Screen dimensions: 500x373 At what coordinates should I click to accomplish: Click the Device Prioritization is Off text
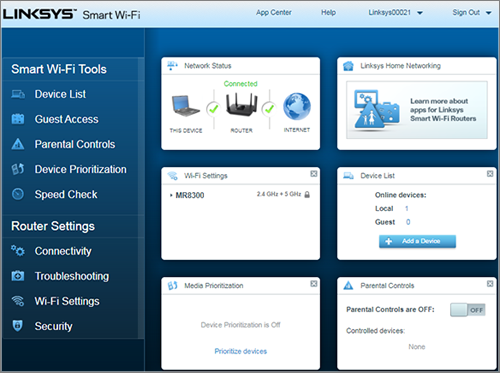241,325
